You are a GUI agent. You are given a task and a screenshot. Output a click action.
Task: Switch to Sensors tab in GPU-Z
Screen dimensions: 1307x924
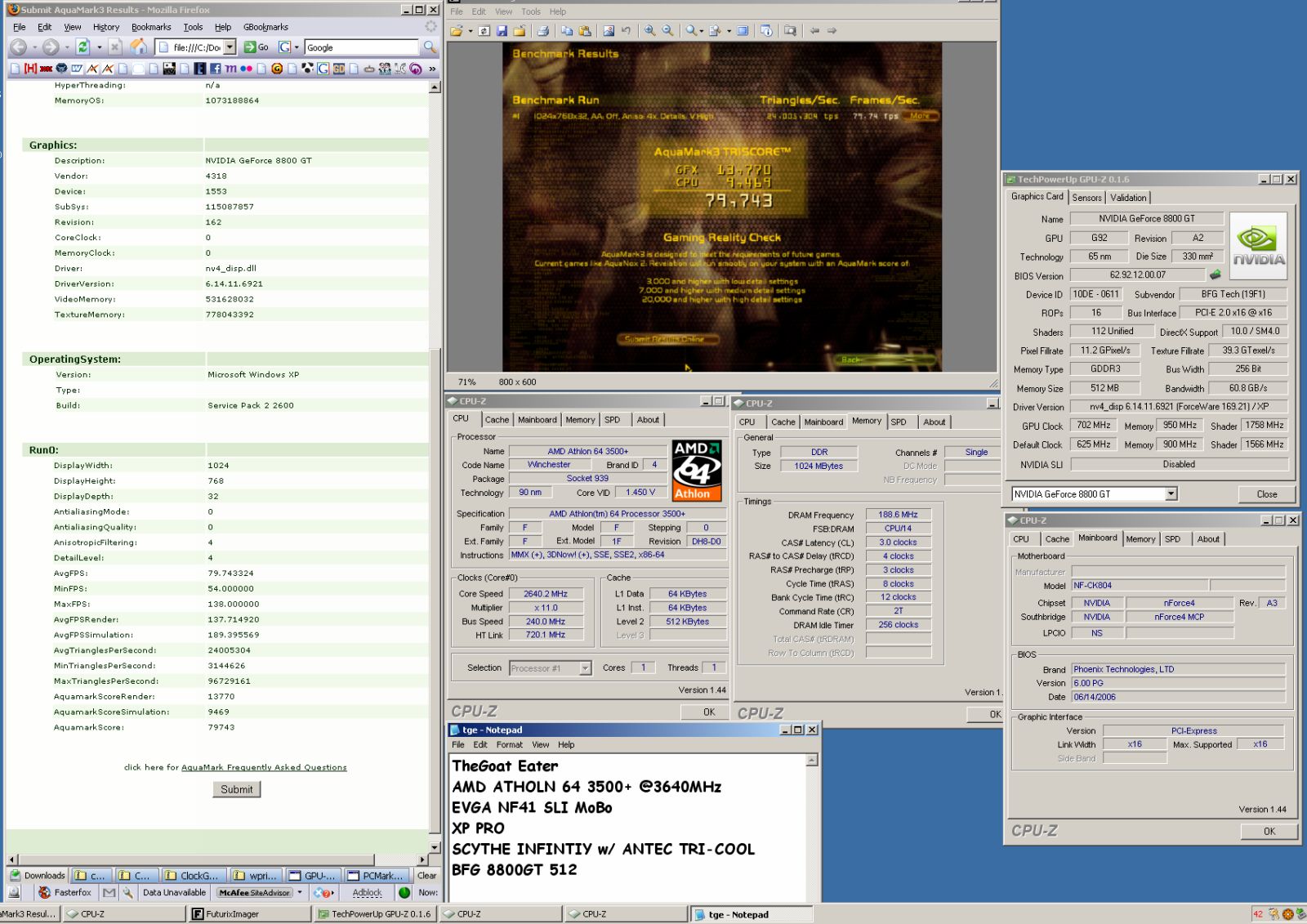point(1086,198)
